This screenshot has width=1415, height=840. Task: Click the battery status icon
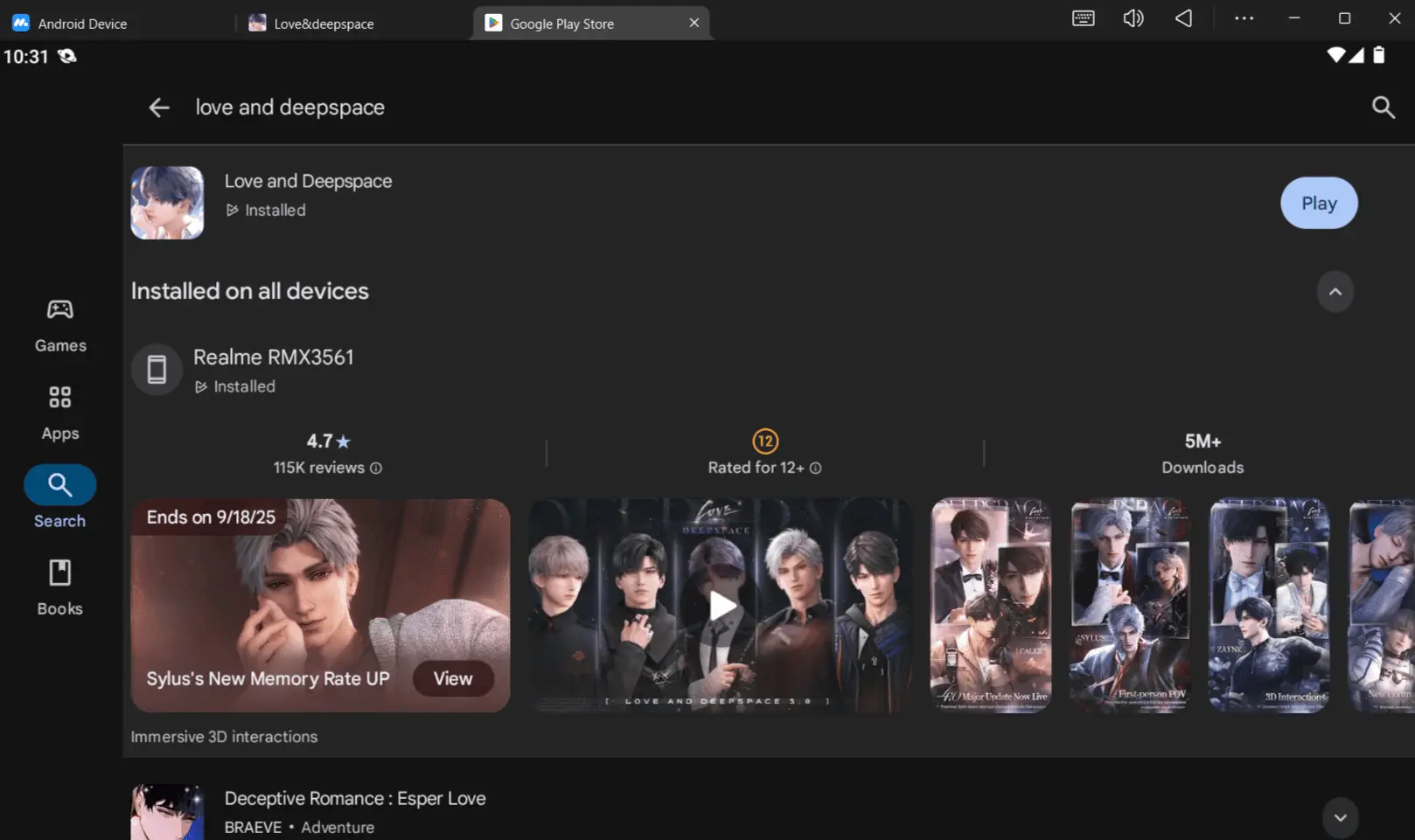click(1379, 55)
